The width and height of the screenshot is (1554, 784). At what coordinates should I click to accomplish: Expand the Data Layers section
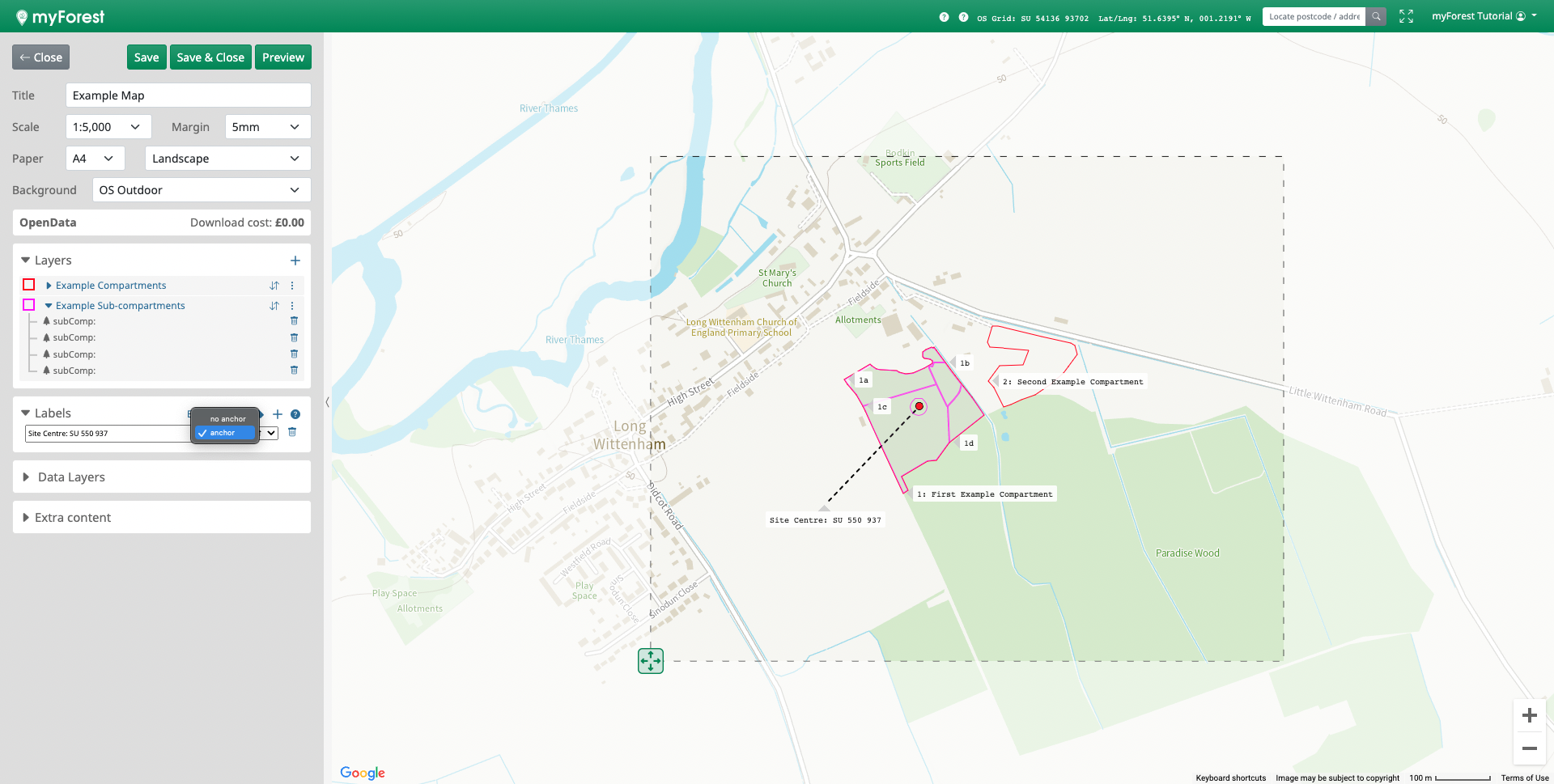pyautogui.click(x=71, y=477)
